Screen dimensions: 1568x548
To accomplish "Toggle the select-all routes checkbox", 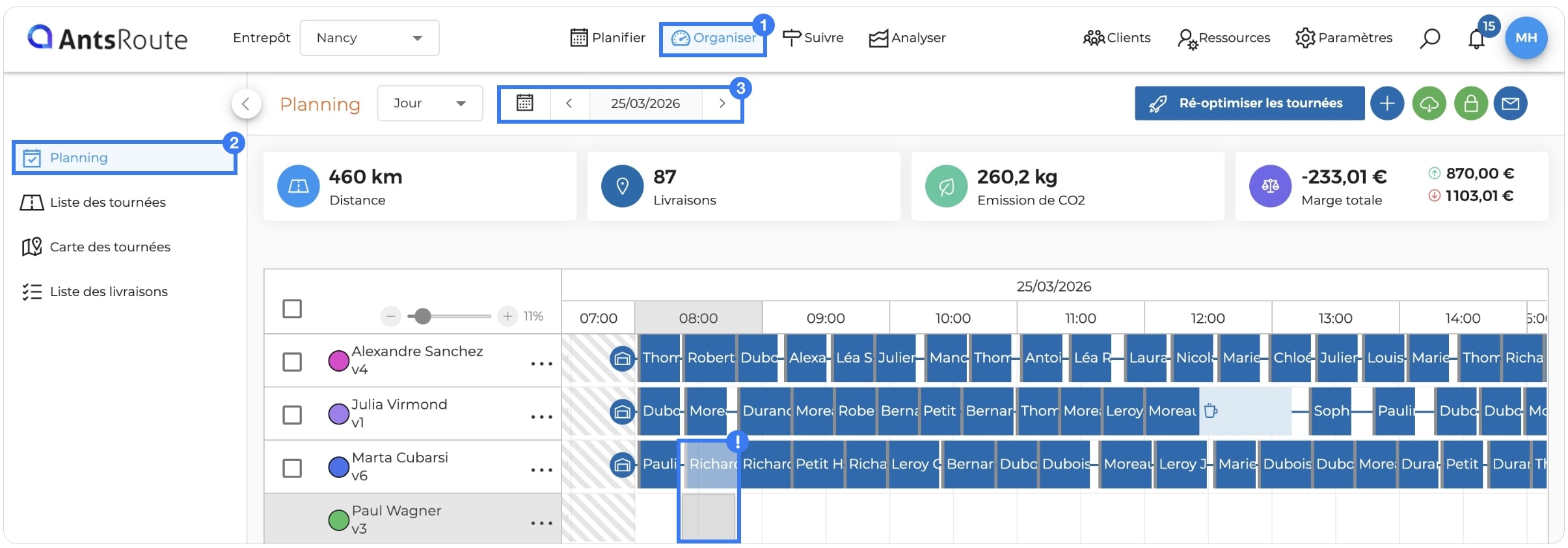I will coord(292,308).
